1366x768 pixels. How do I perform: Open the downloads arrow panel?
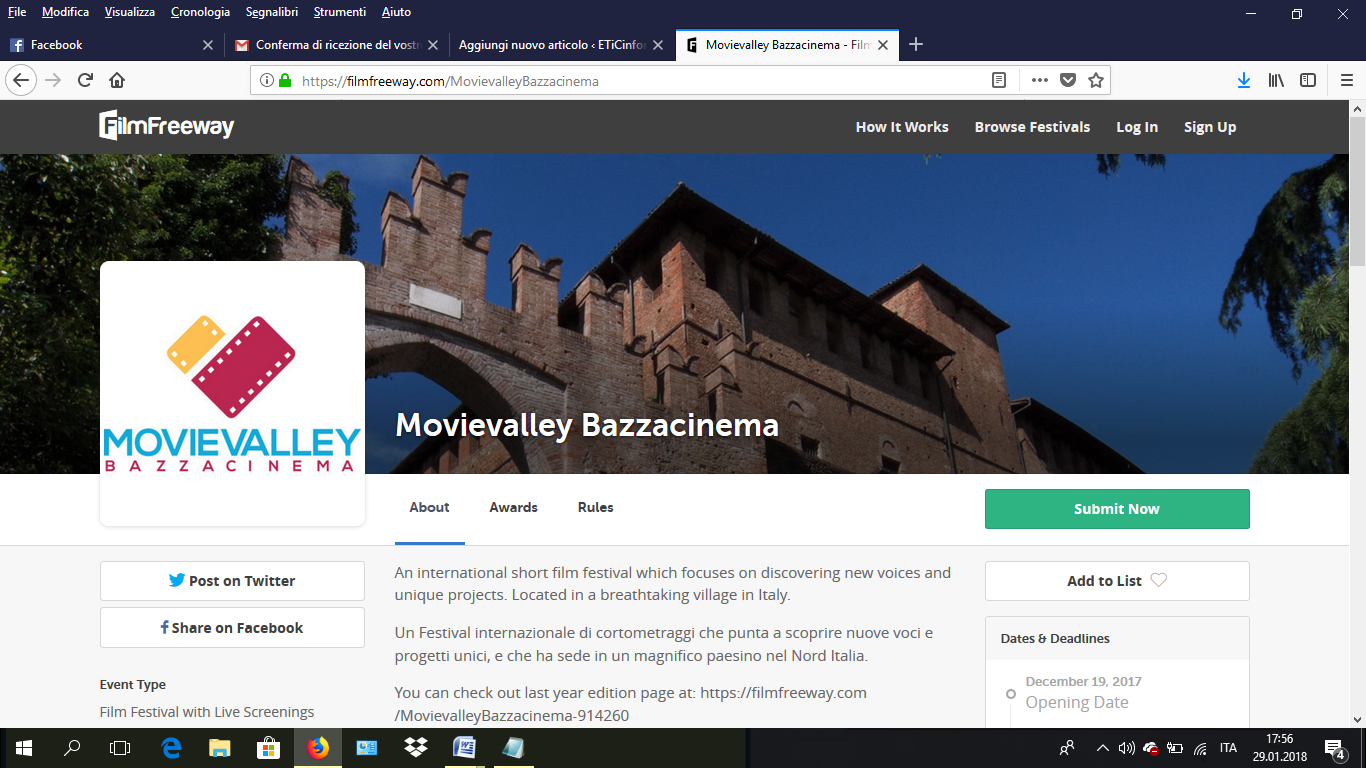1244,81
